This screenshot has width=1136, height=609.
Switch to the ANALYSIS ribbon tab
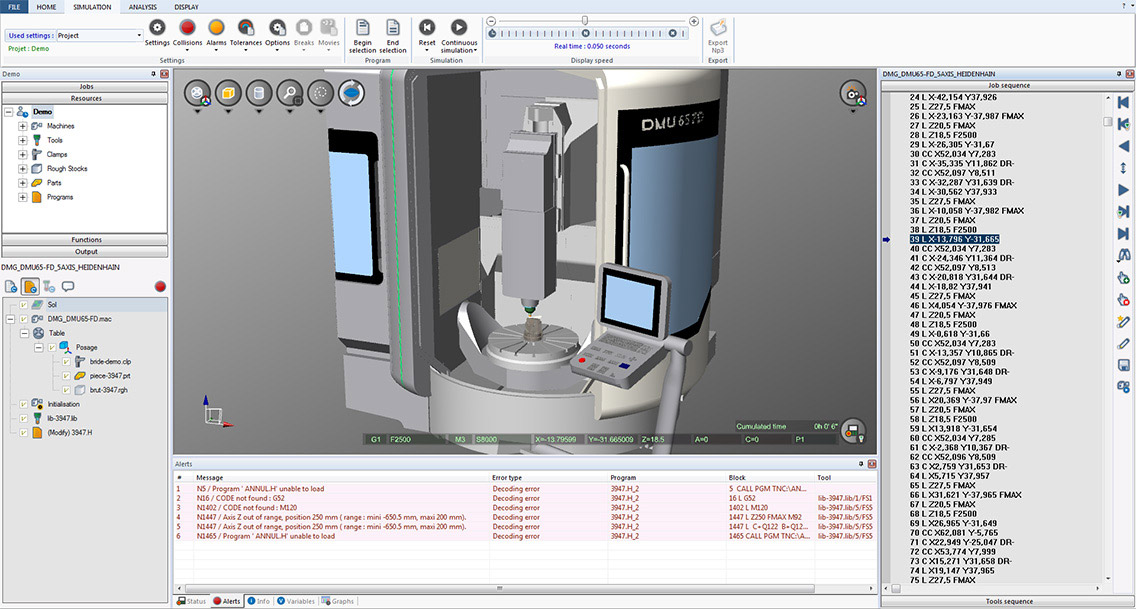click(x=142, y=7)
